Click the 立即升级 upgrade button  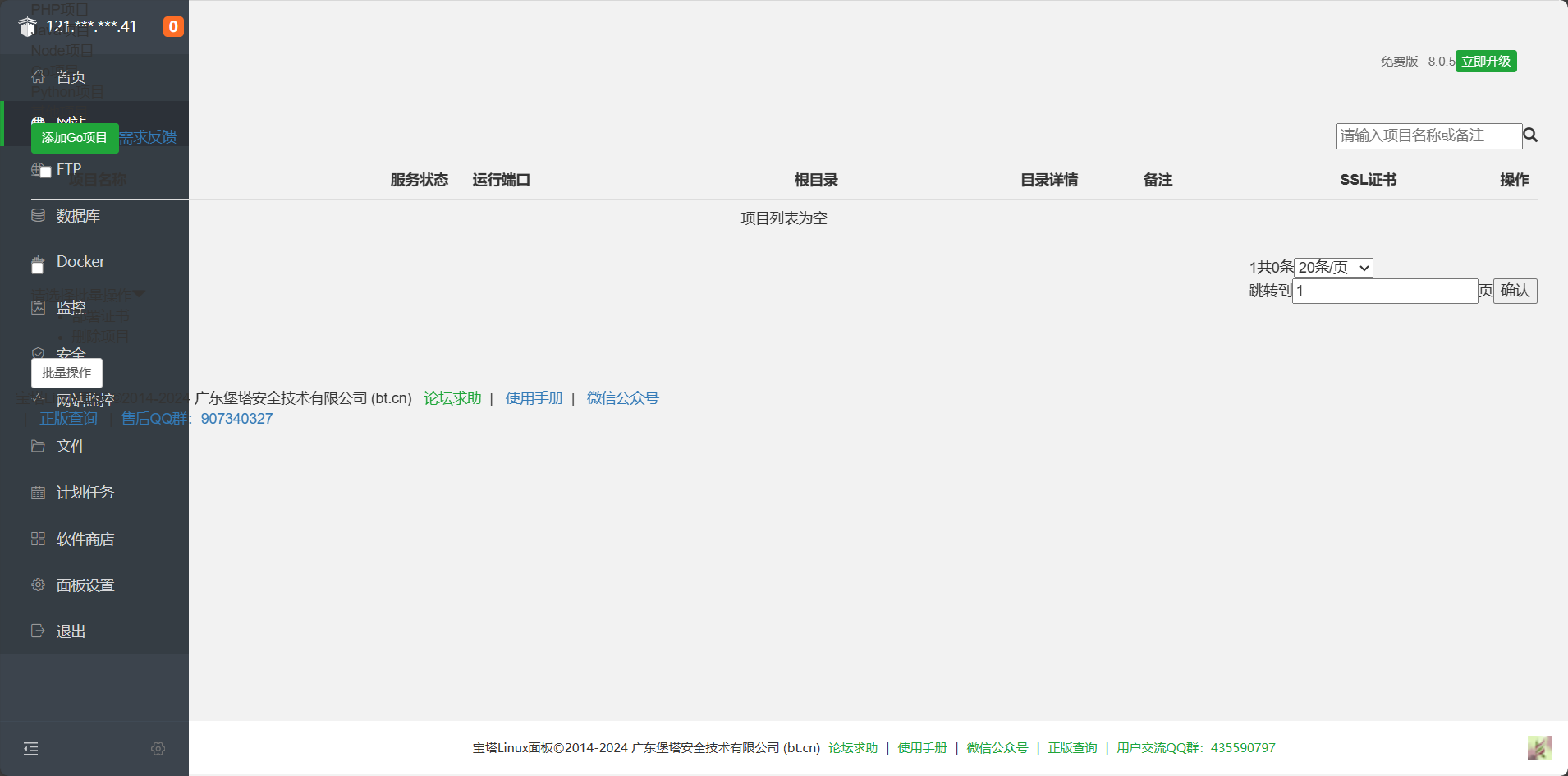coord(1486,61)
